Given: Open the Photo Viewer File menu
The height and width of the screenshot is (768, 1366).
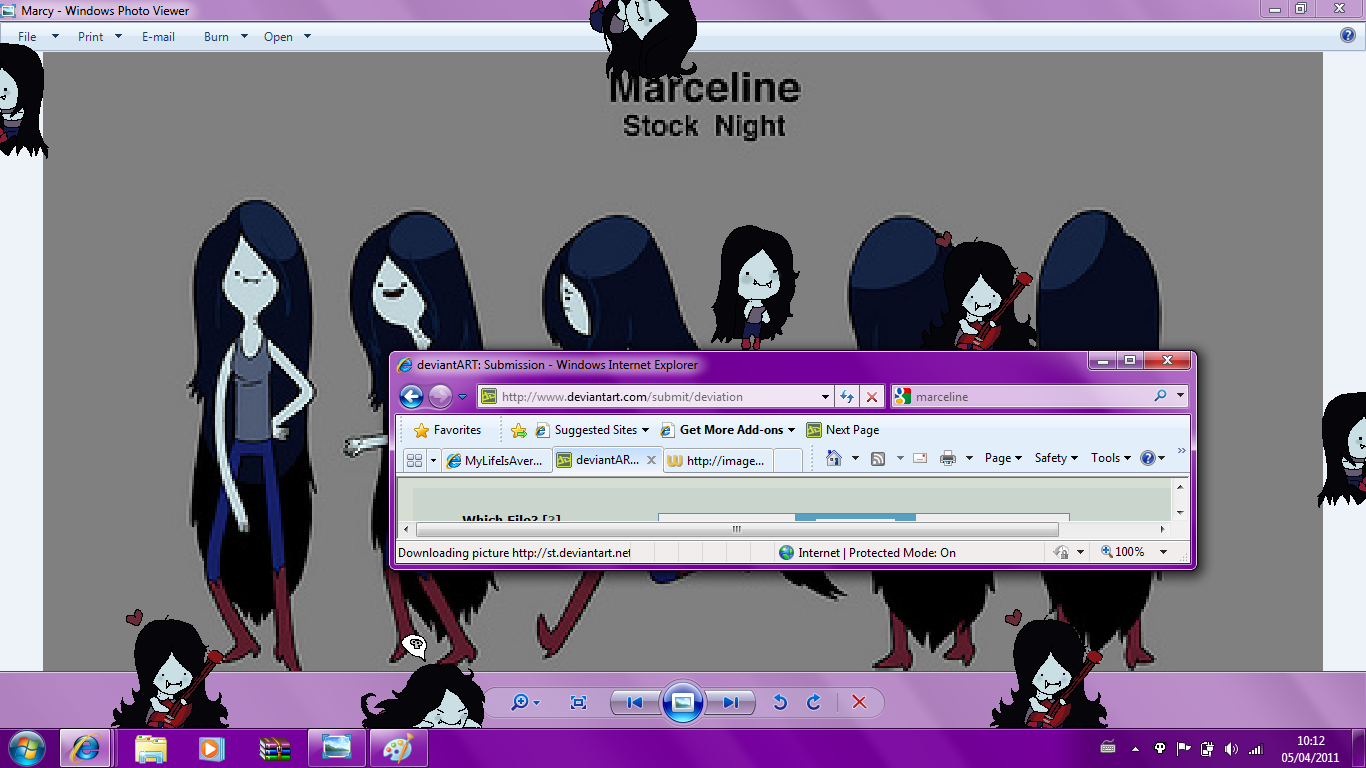Looking at the screenshot, I should [38, 37].
